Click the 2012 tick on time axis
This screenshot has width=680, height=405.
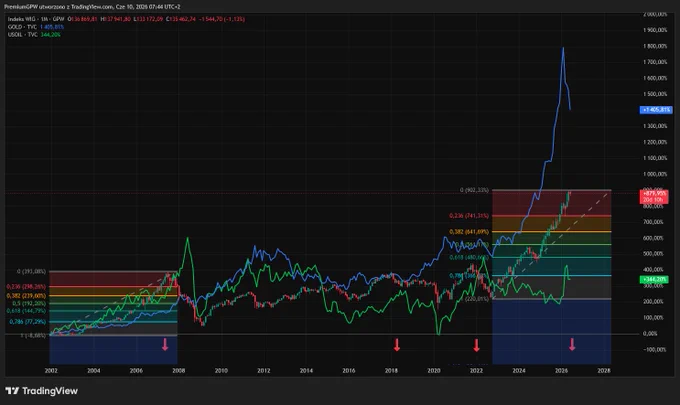(264, 371)
